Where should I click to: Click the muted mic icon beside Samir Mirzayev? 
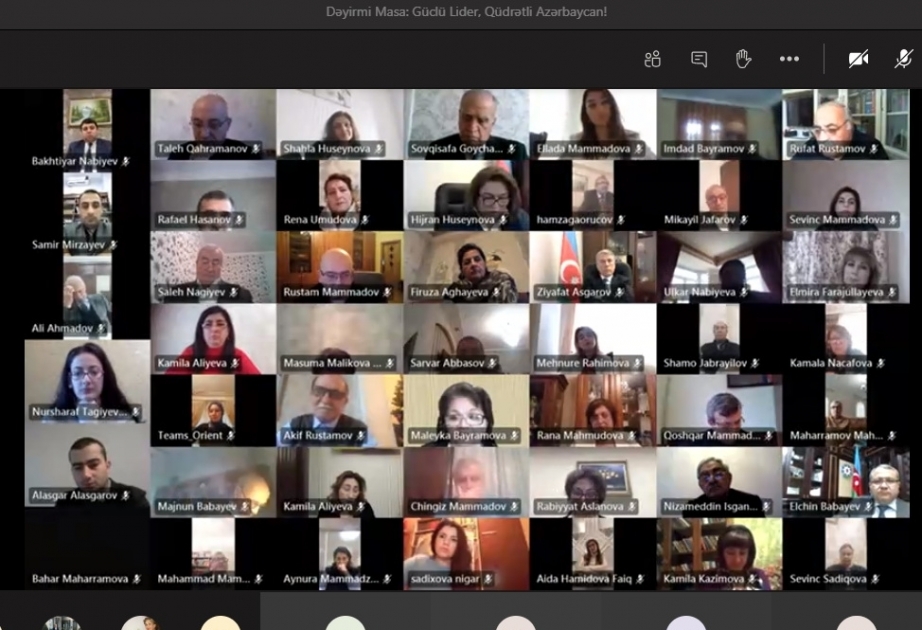[113, 245]
